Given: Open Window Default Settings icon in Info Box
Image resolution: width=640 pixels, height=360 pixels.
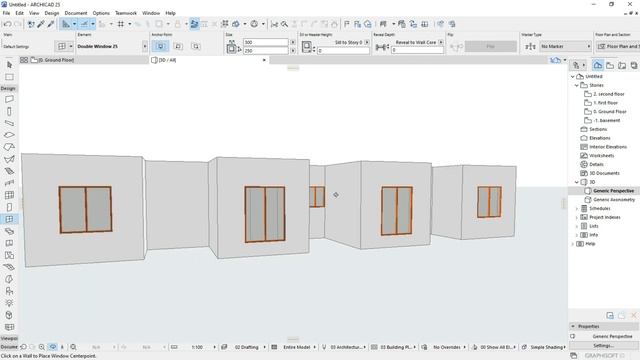Looking at the screenshot, I should coord(62,46).
